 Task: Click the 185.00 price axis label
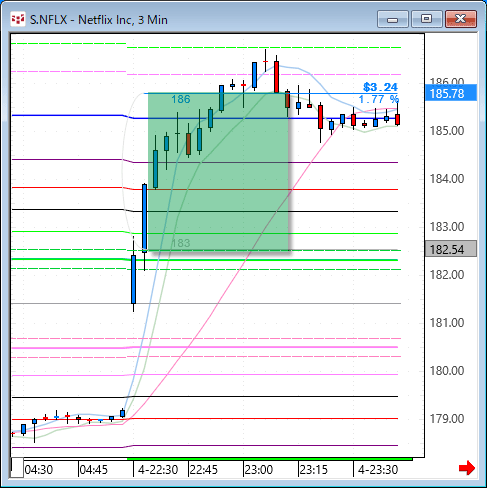coord(447,131)
